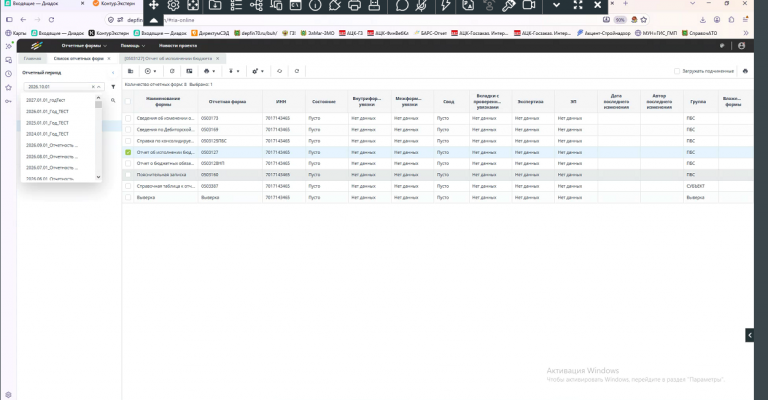768x400 pixels.
Task: Check the row 0503387 checkbox
Action: tap(128, 186)
